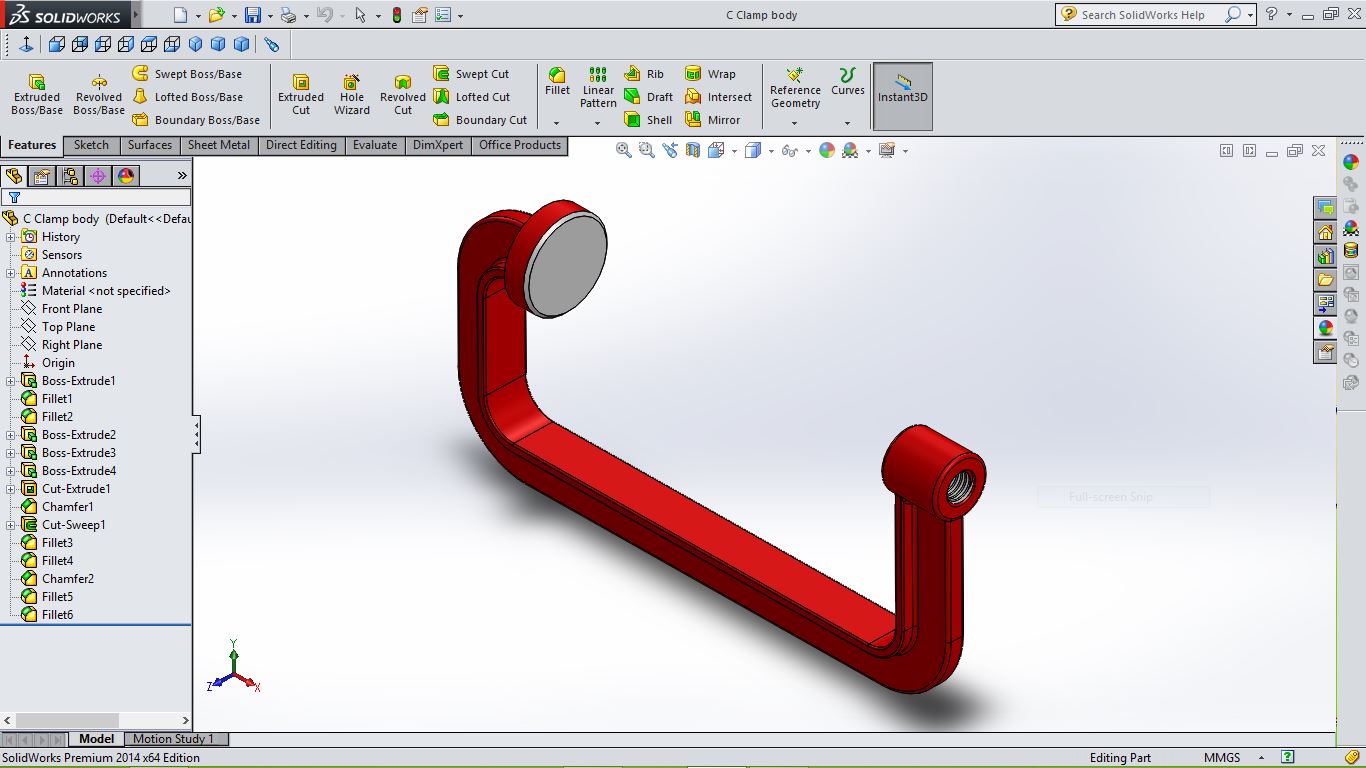Click the Shell tool
The height and width of the screenshot is (768, 1366).
[648, 120]
